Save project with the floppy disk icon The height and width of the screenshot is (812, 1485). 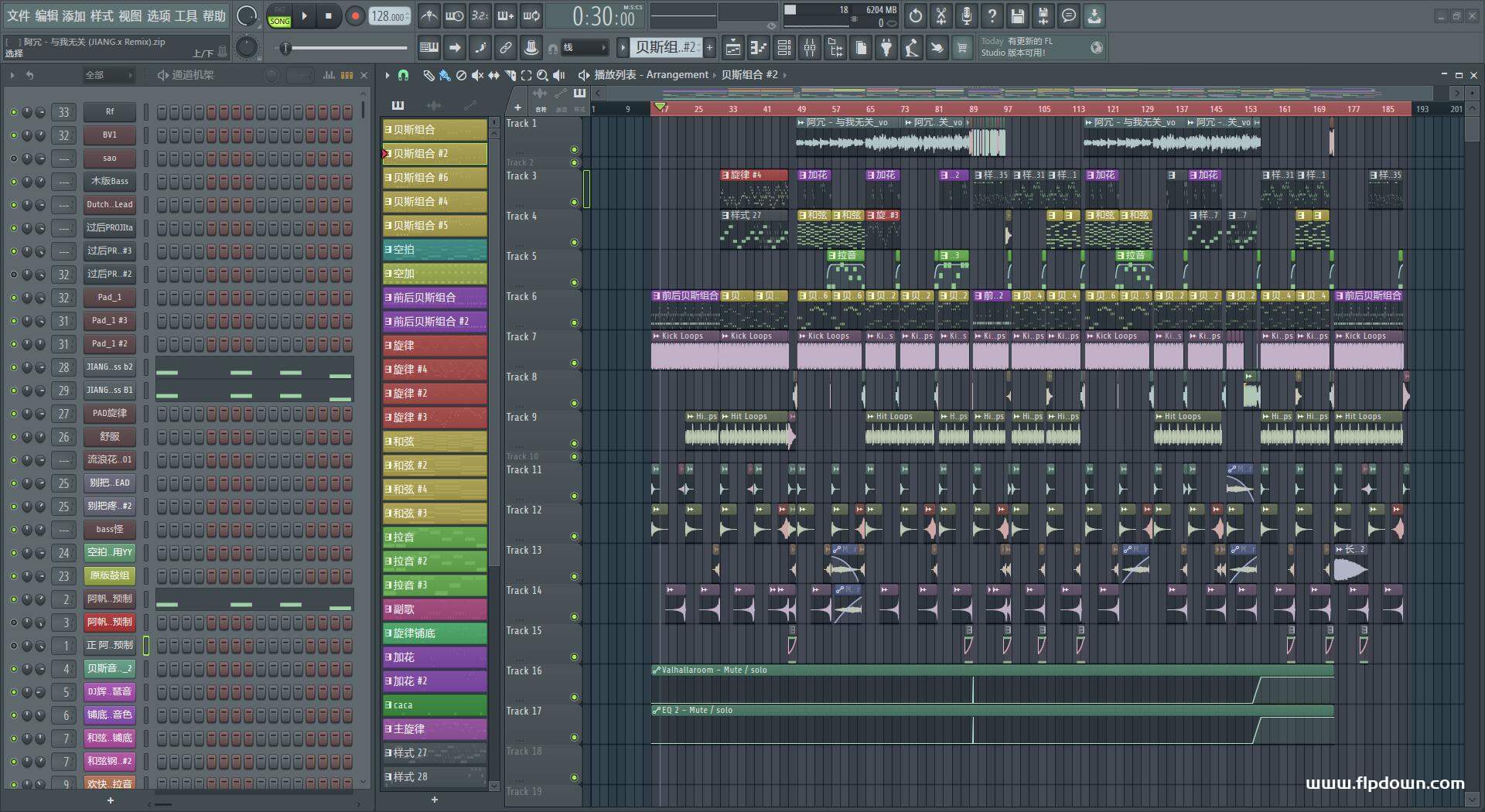tap(1018, 15)
